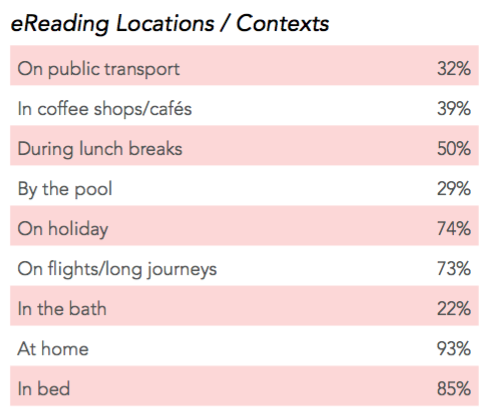Select the 'On flights/long journeys' label
The height and width of the screenshot is (417, 489).
(117, 269)
